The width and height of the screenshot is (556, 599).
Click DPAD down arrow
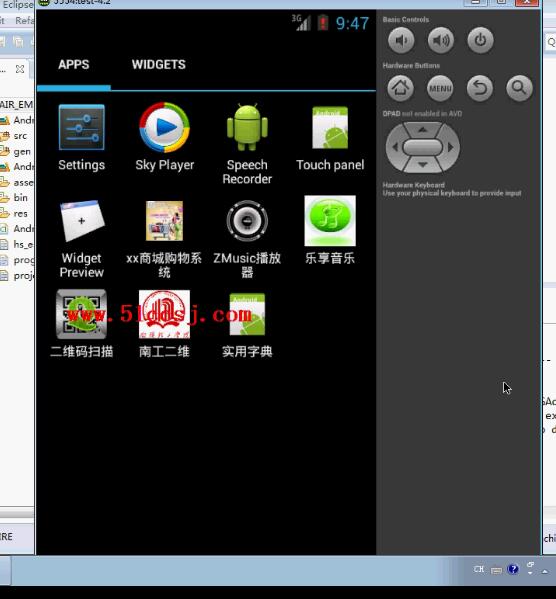[x=423, y=165]
